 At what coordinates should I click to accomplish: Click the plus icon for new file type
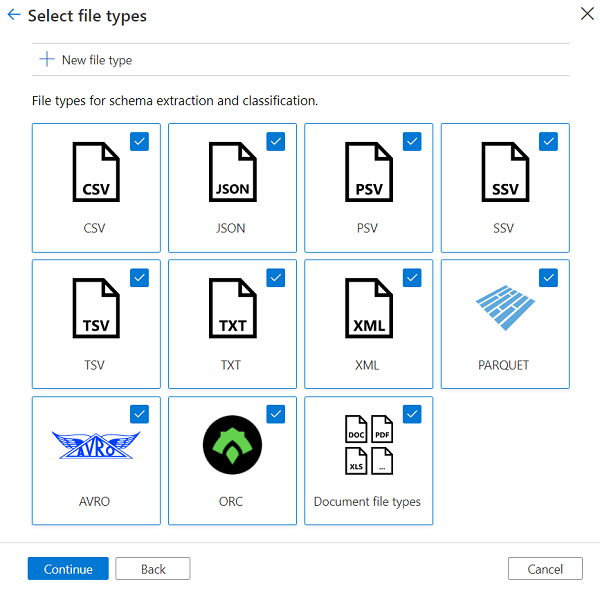(x=47, y=59)
